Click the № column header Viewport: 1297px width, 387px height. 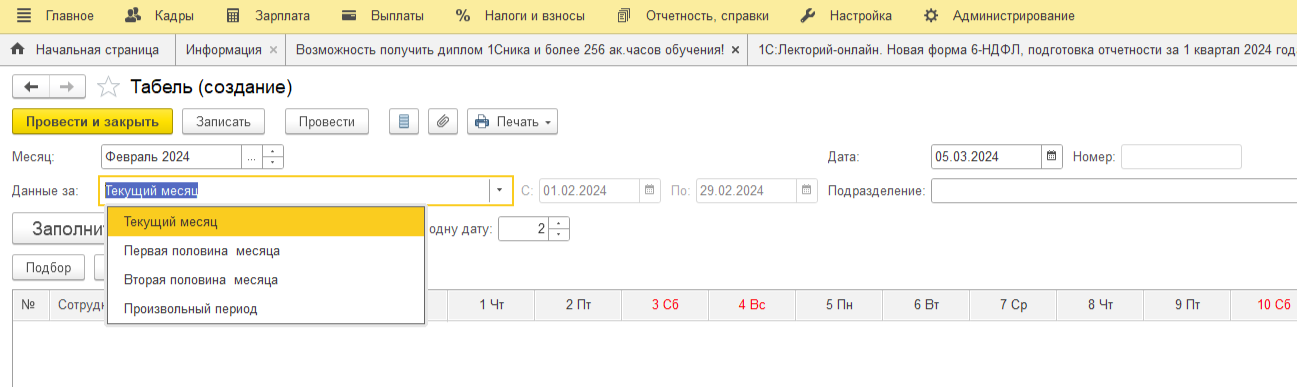[31, 304]
